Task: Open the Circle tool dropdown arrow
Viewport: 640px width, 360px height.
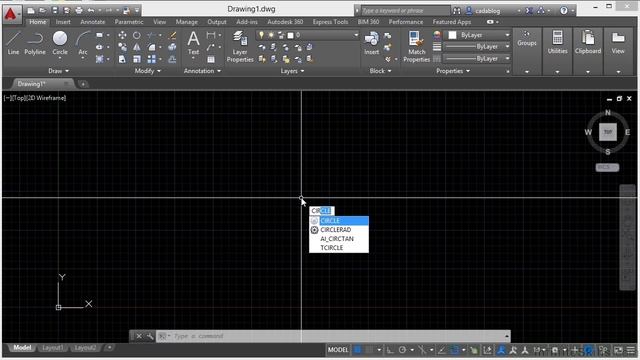Action: (60, 59)
